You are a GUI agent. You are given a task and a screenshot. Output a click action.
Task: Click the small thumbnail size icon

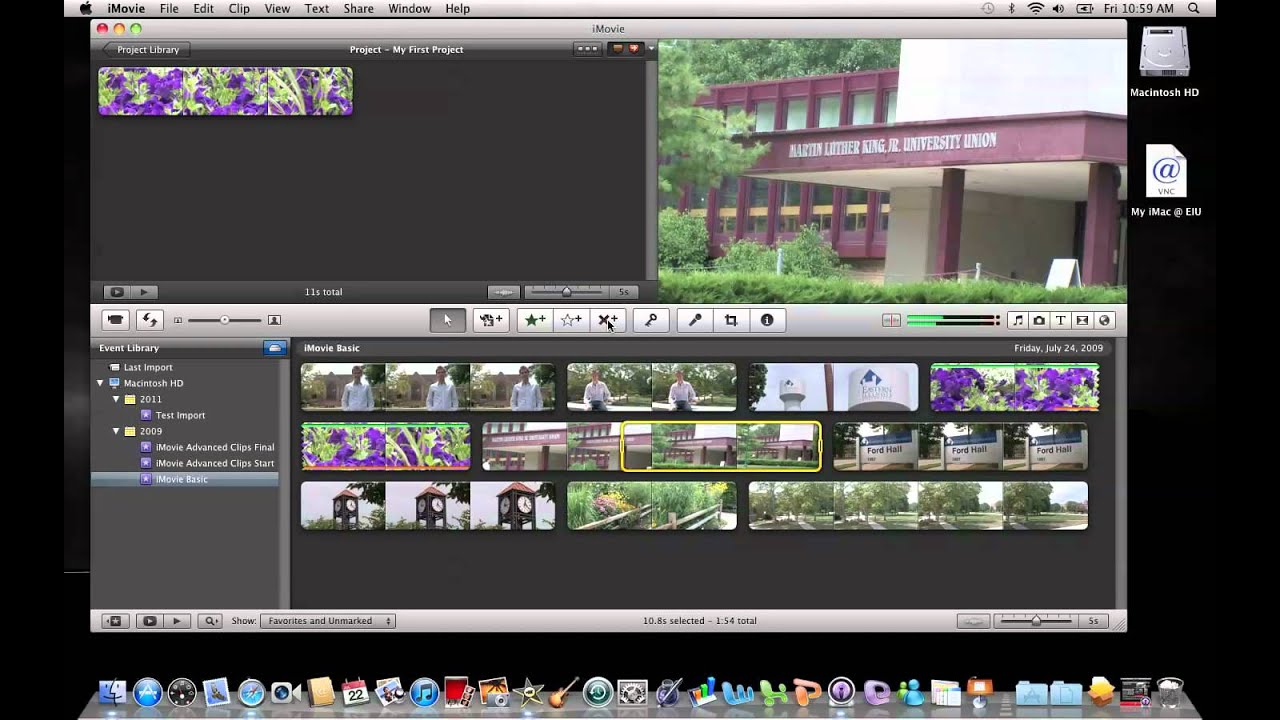[178, 320]
